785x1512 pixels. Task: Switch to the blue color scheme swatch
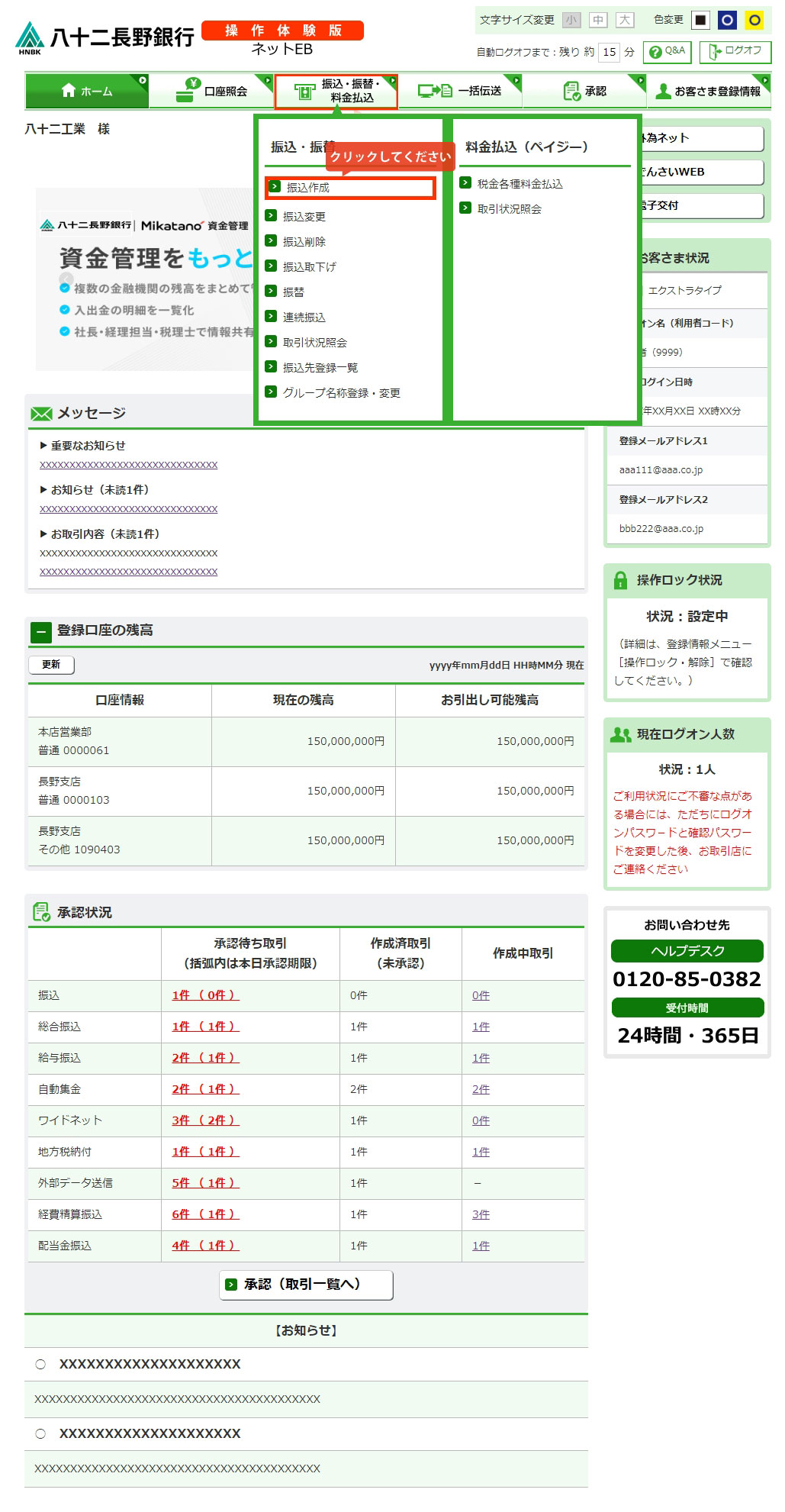(x=727, y=20)
